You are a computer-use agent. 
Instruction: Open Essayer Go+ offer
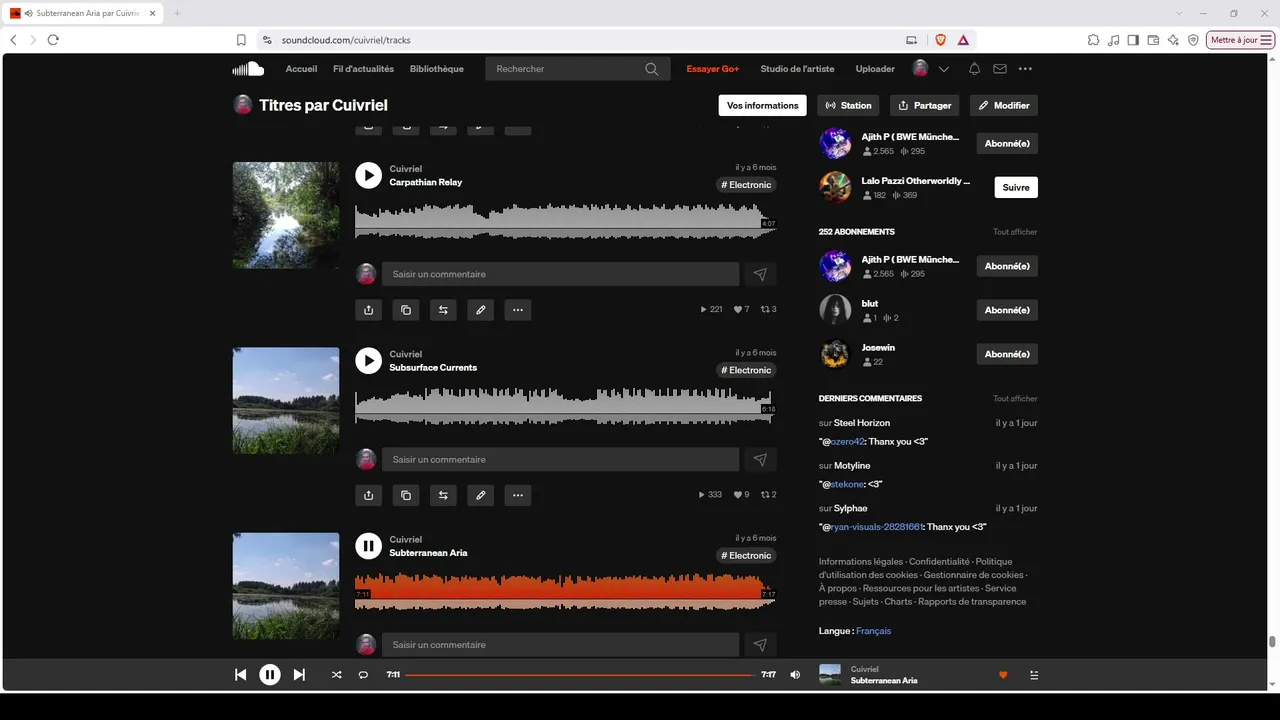click(712, 69)
